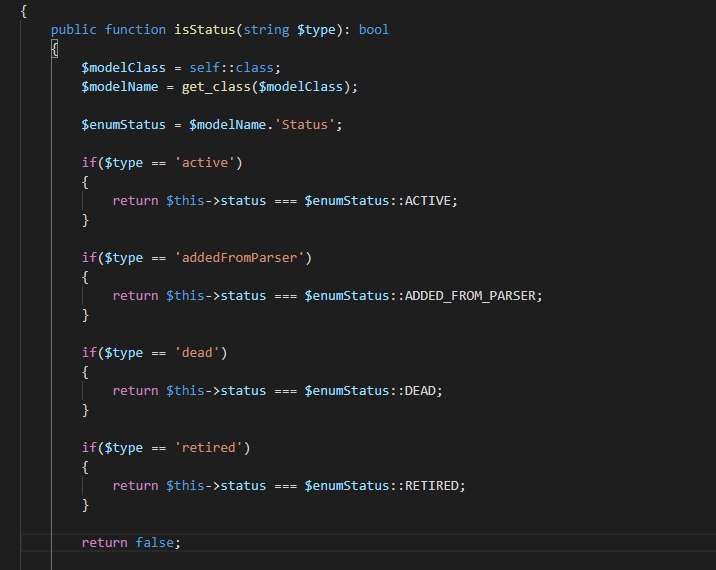Image resolution: width=716 pixels, height=570 pixels.
Task: Click the 'bool' return type
Action: [x=374, y=30]
